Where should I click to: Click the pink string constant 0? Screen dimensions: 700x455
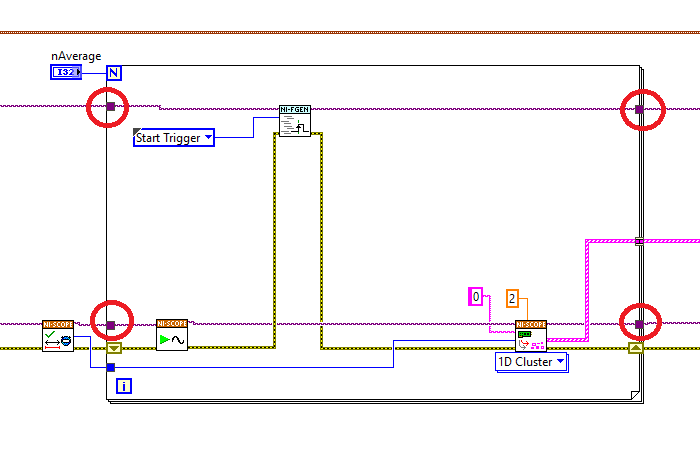(475, 296)
